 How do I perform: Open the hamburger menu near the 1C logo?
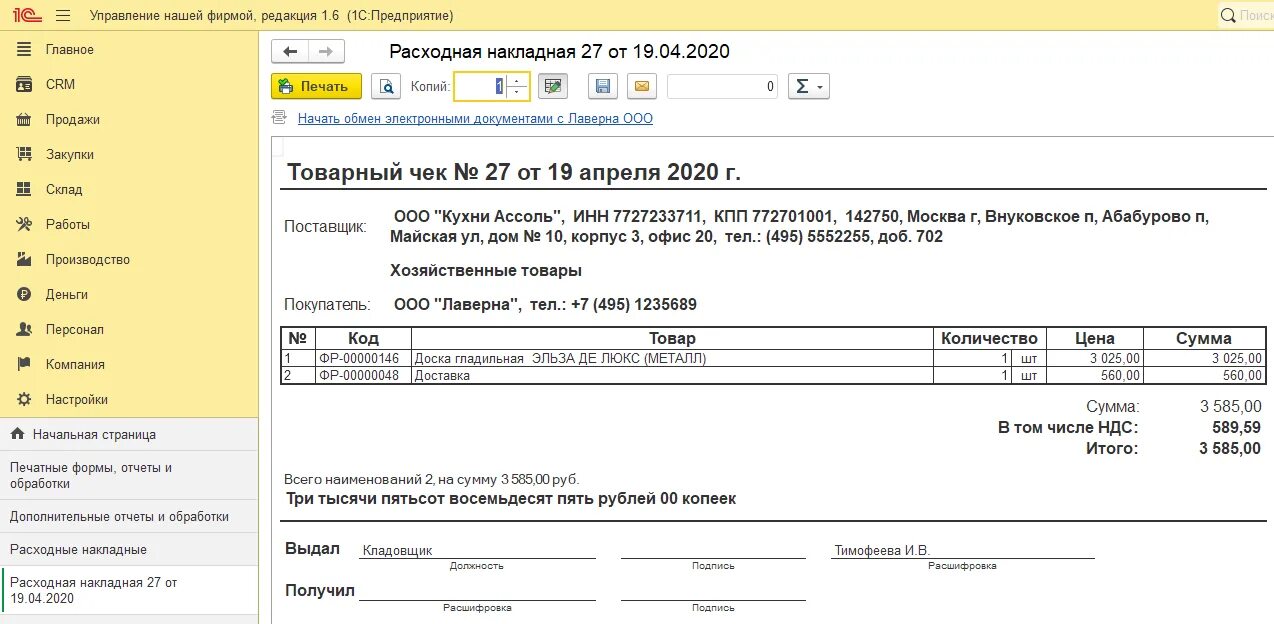(62, 15)
